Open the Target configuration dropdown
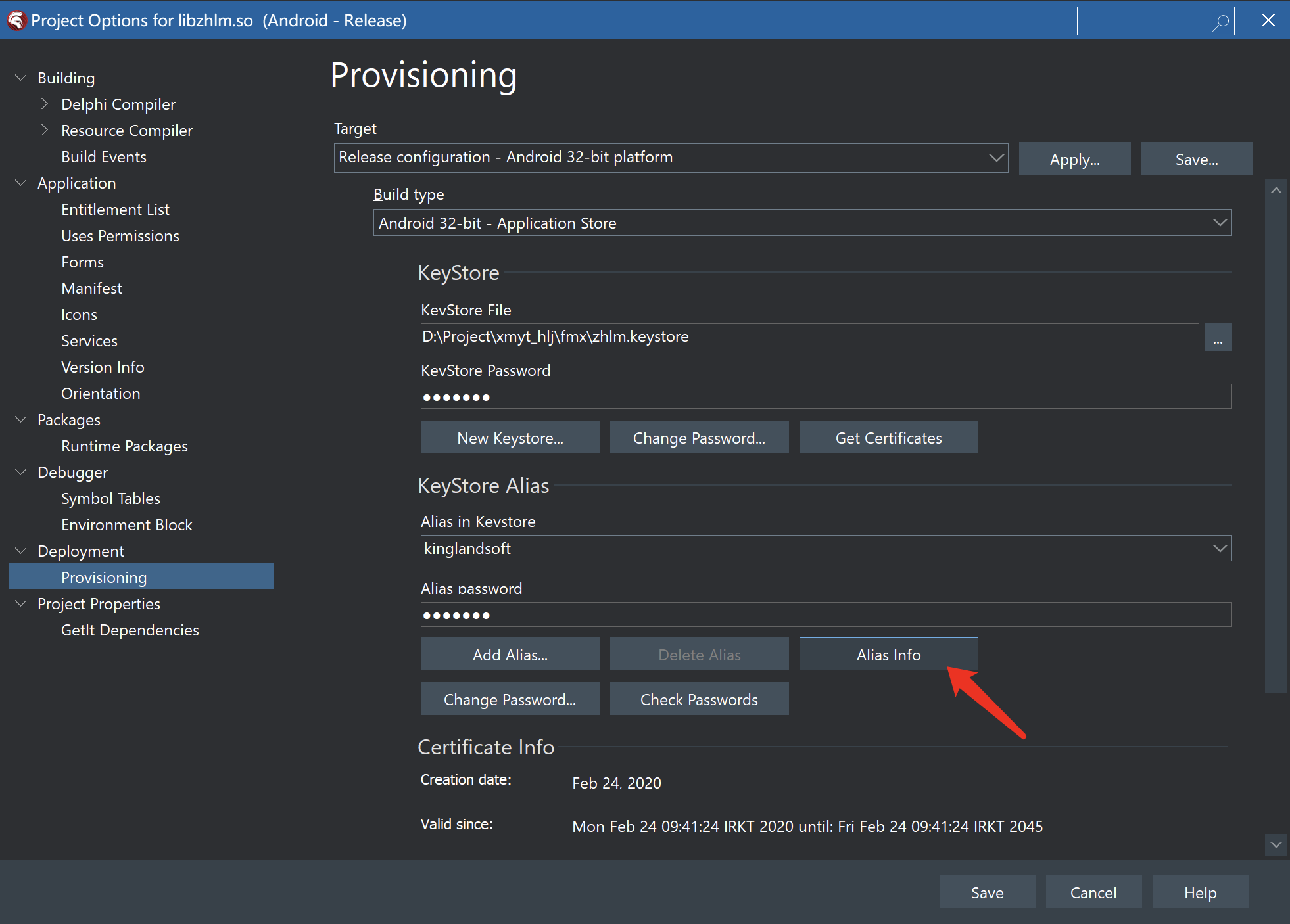 click(x=996, y=158)
